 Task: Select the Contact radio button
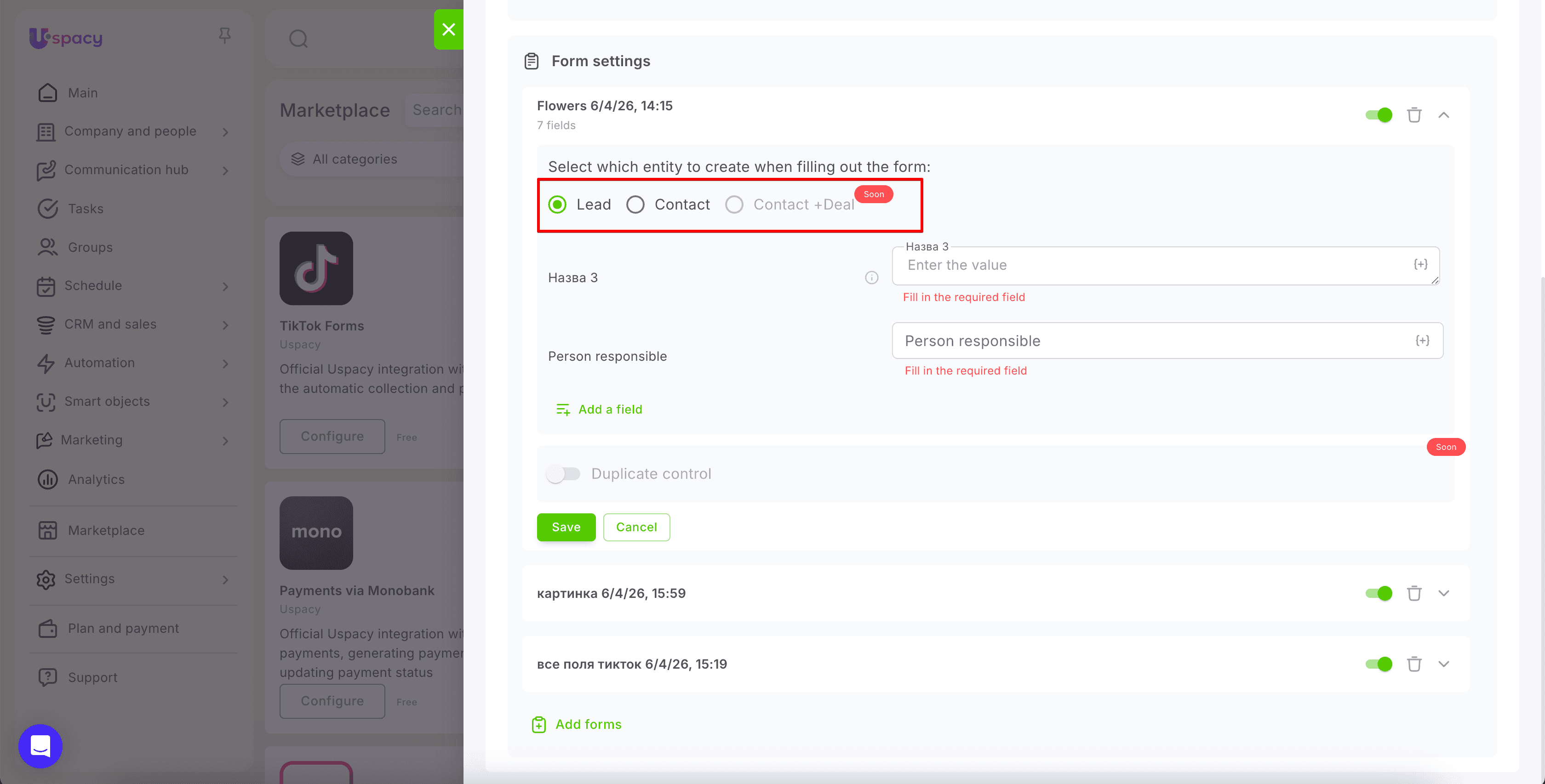[x=635, y=205]
